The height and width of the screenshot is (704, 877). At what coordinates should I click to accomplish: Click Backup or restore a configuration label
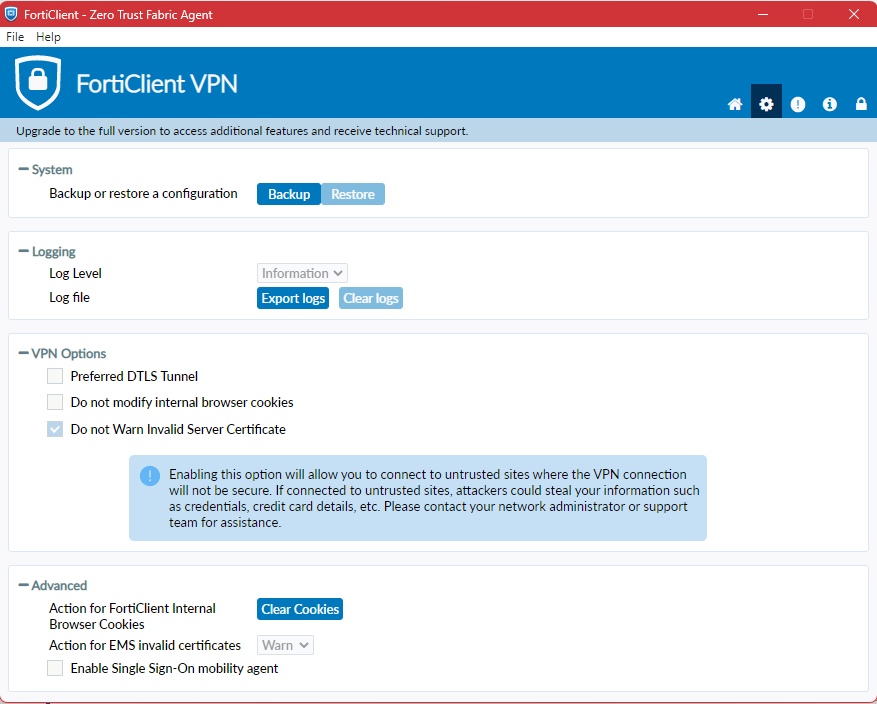click(x=143, y=193)
